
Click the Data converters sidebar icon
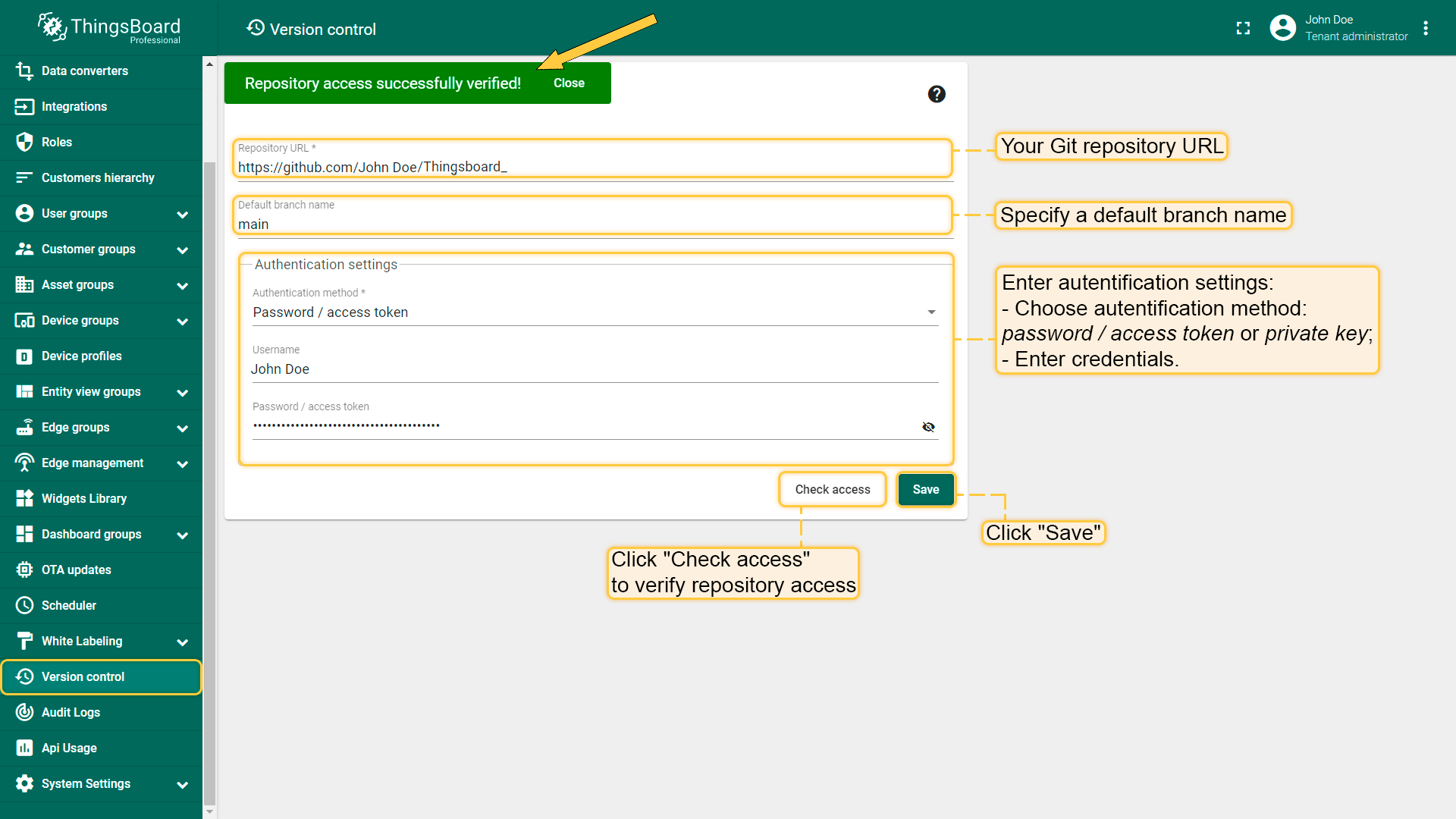coord(24,71)
